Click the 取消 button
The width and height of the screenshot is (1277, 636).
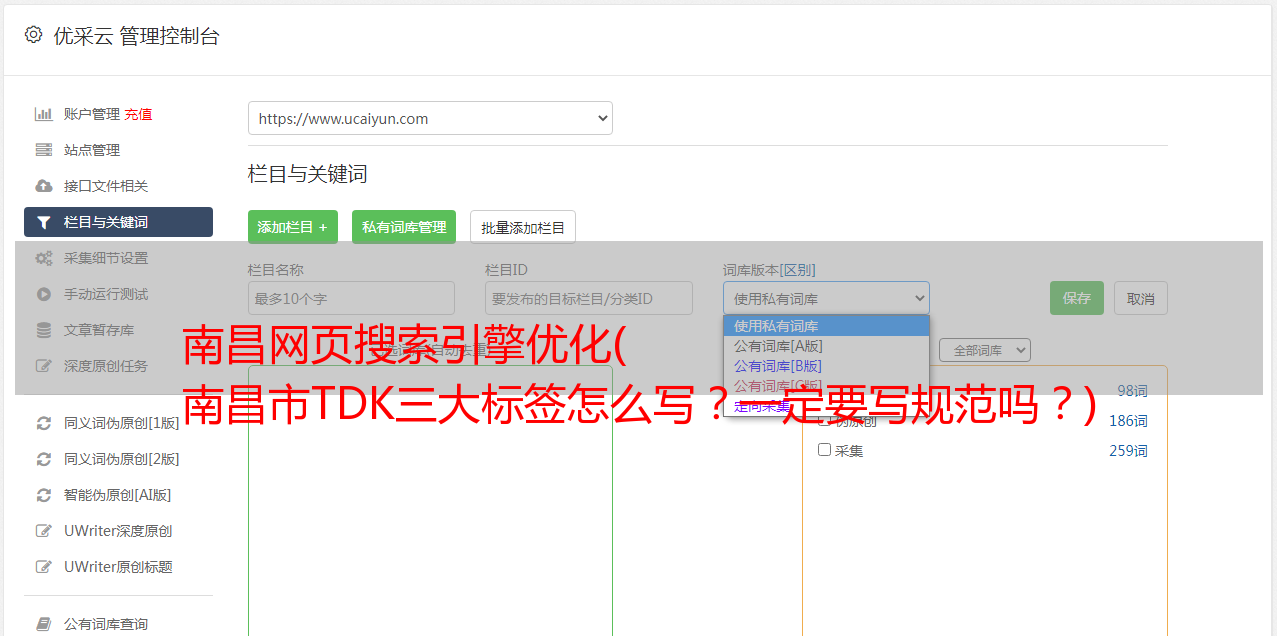(1141, 298)
